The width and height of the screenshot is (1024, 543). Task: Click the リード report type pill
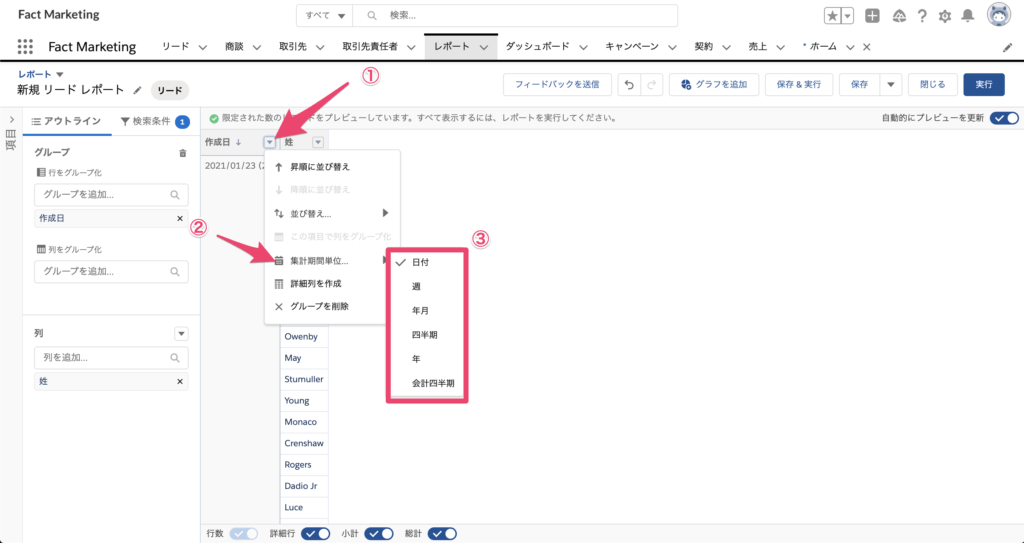click(170, 91)
